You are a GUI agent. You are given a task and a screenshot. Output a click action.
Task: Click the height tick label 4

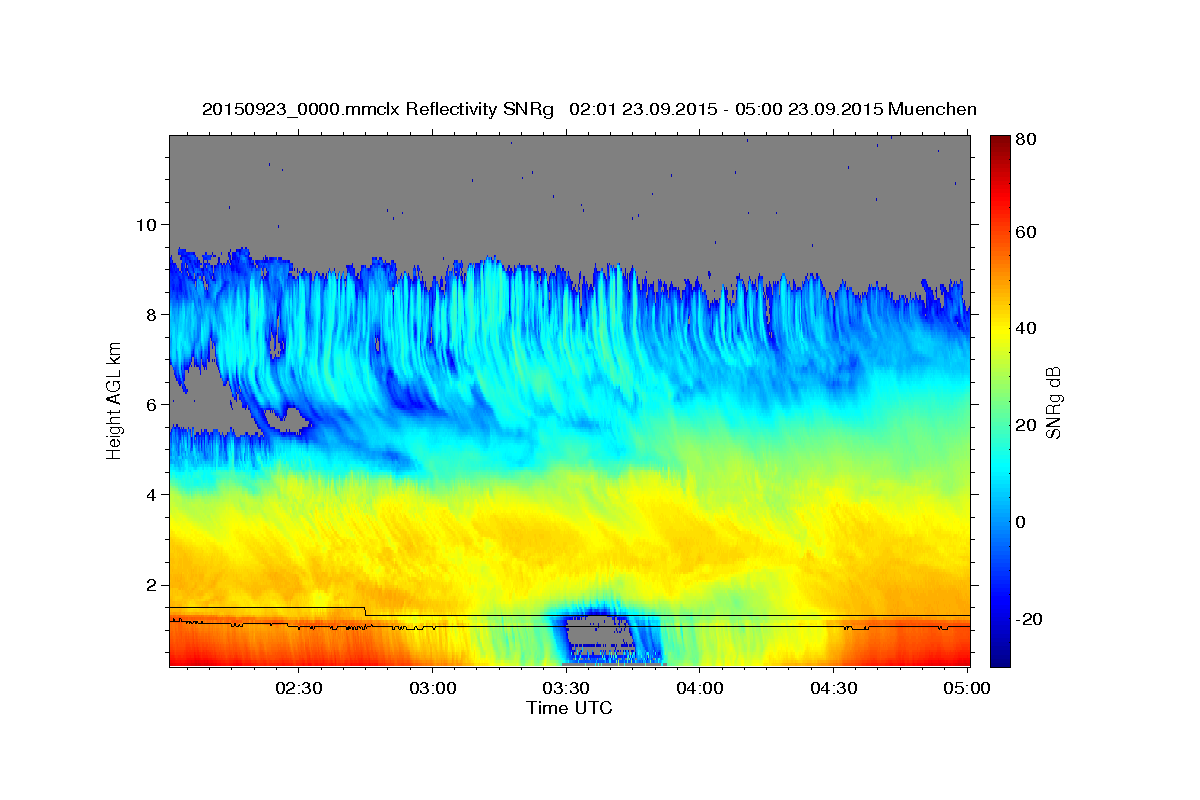click(x=153, y=495)
